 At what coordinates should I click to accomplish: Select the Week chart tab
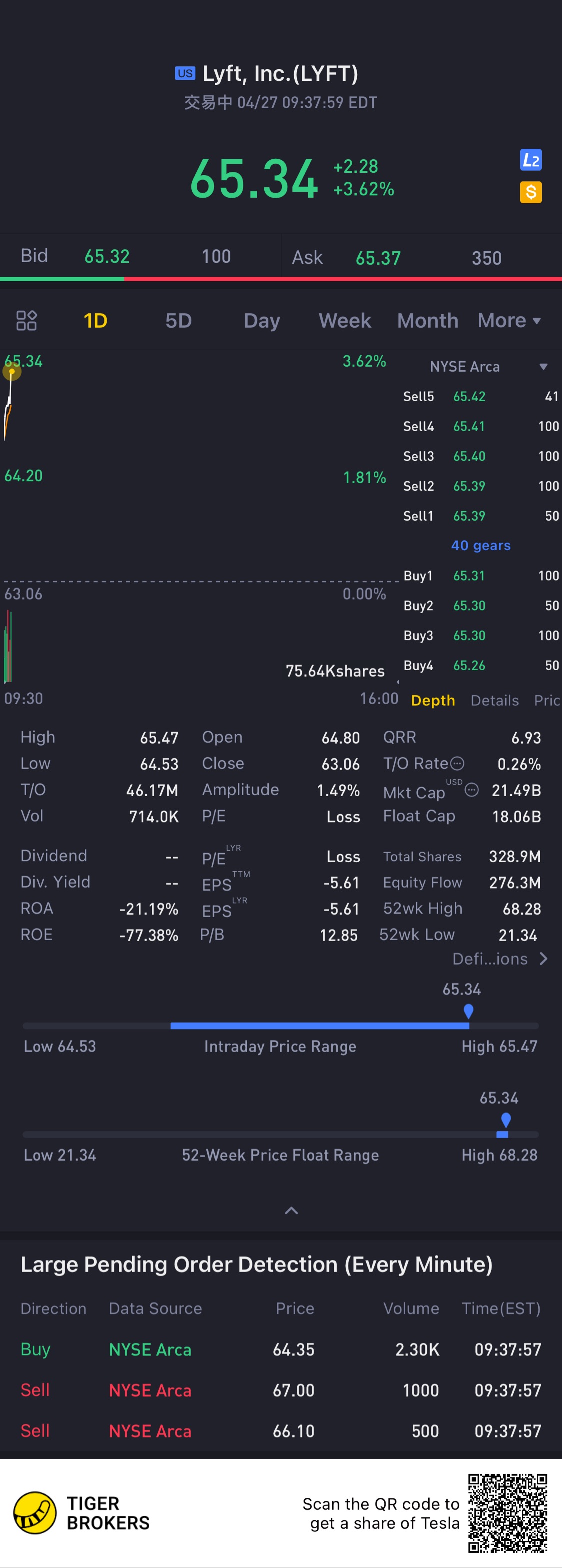coord(344,321)
